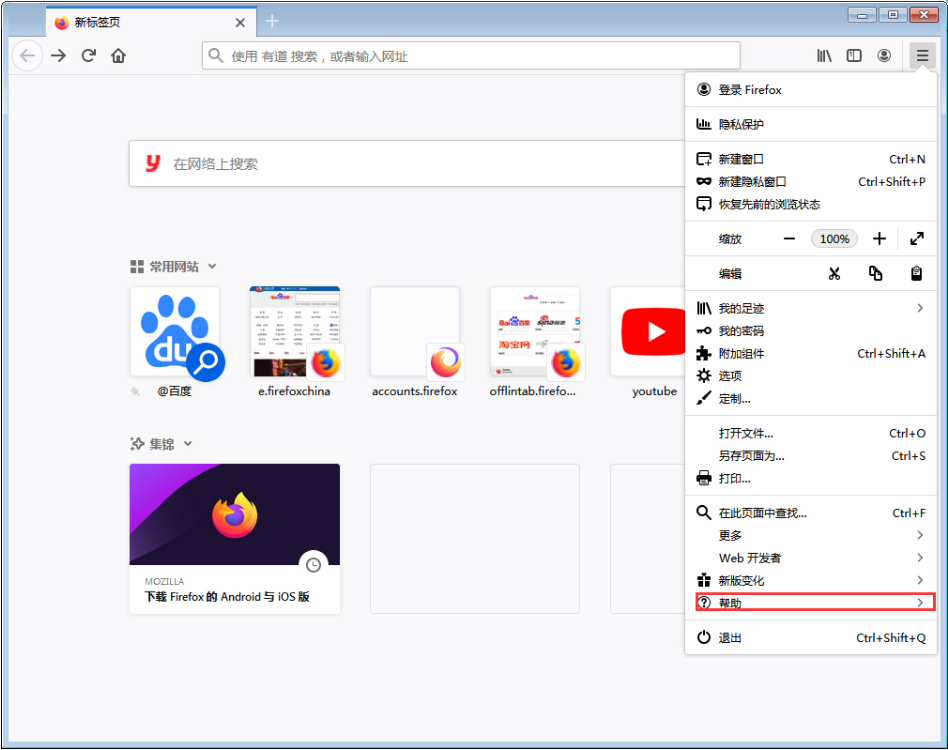The height and width of the screenshot is (750, 948).
Task: Click the back navigation arrow
Action: pos(27,56)
